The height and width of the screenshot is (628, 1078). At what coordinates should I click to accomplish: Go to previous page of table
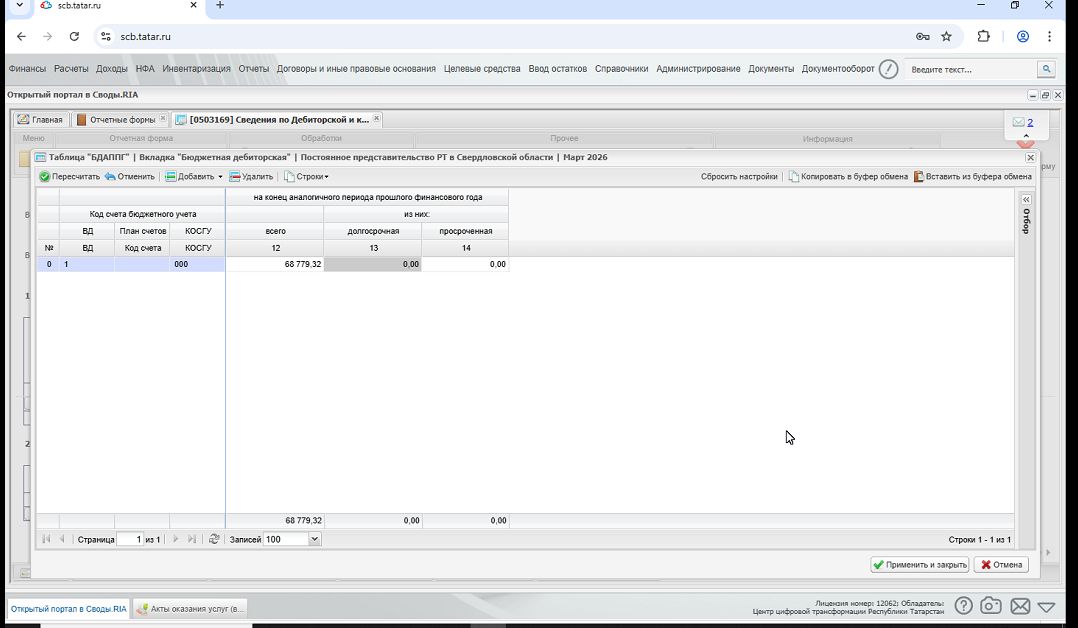(62, 539)
